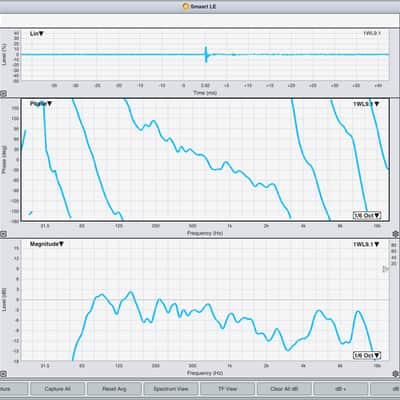This screenshot has width=400, height=400.
Task: Open the Phase plot type dropdown
Action: point(41,104)
